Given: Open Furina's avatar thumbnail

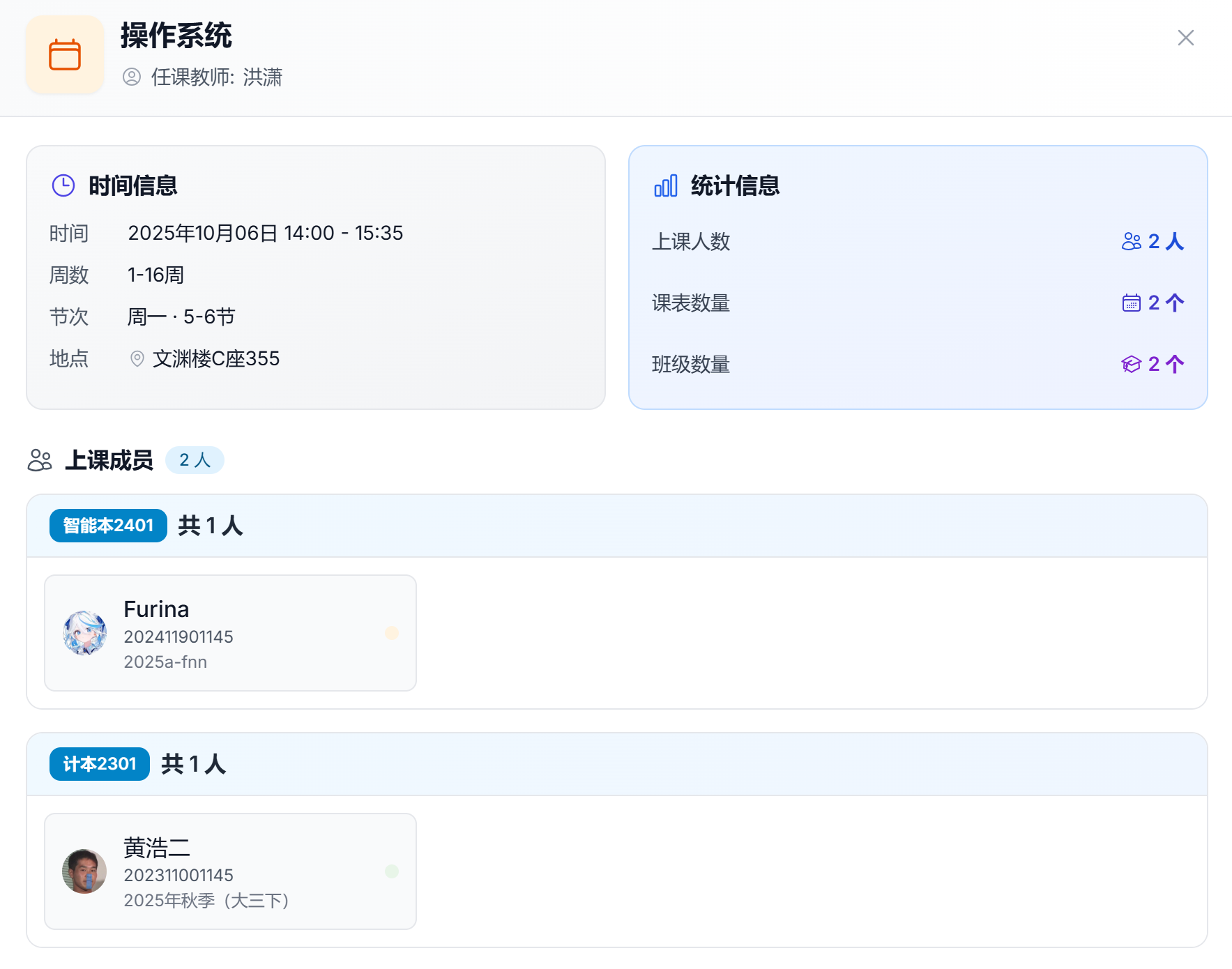Looking at the screenshot, I should [x=84, y=633].
